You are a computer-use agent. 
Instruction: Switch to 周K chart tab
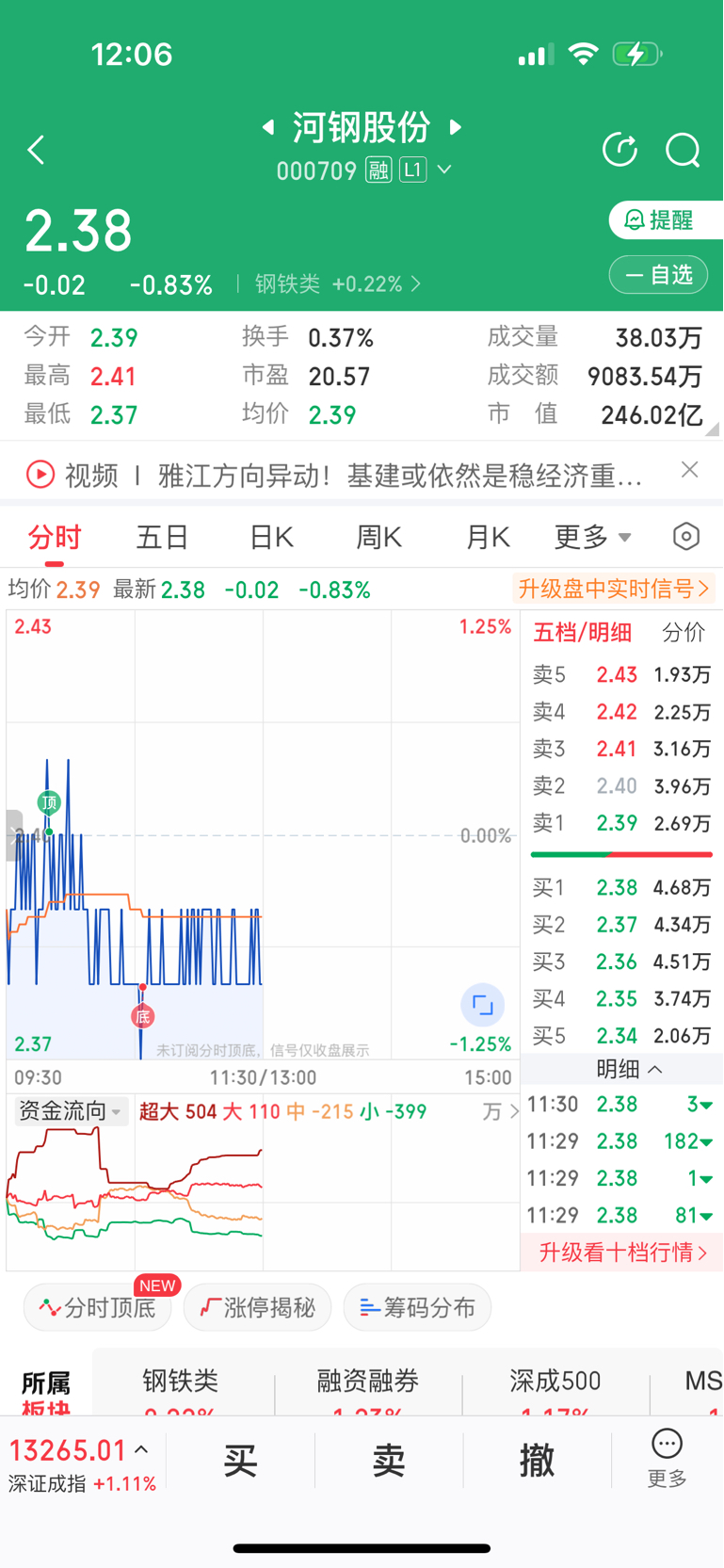click(x=379, y=538)
